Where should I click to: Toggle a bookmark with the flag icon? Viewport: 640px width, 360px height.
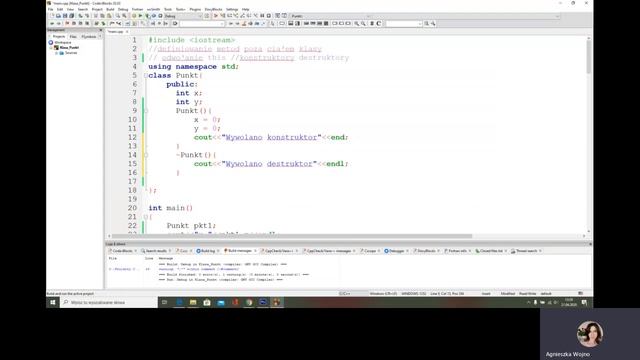67,24
